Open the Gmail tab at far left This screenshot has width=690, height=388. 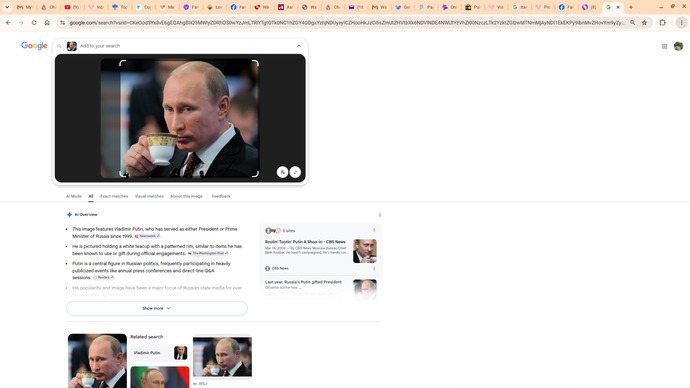[24, 7]
